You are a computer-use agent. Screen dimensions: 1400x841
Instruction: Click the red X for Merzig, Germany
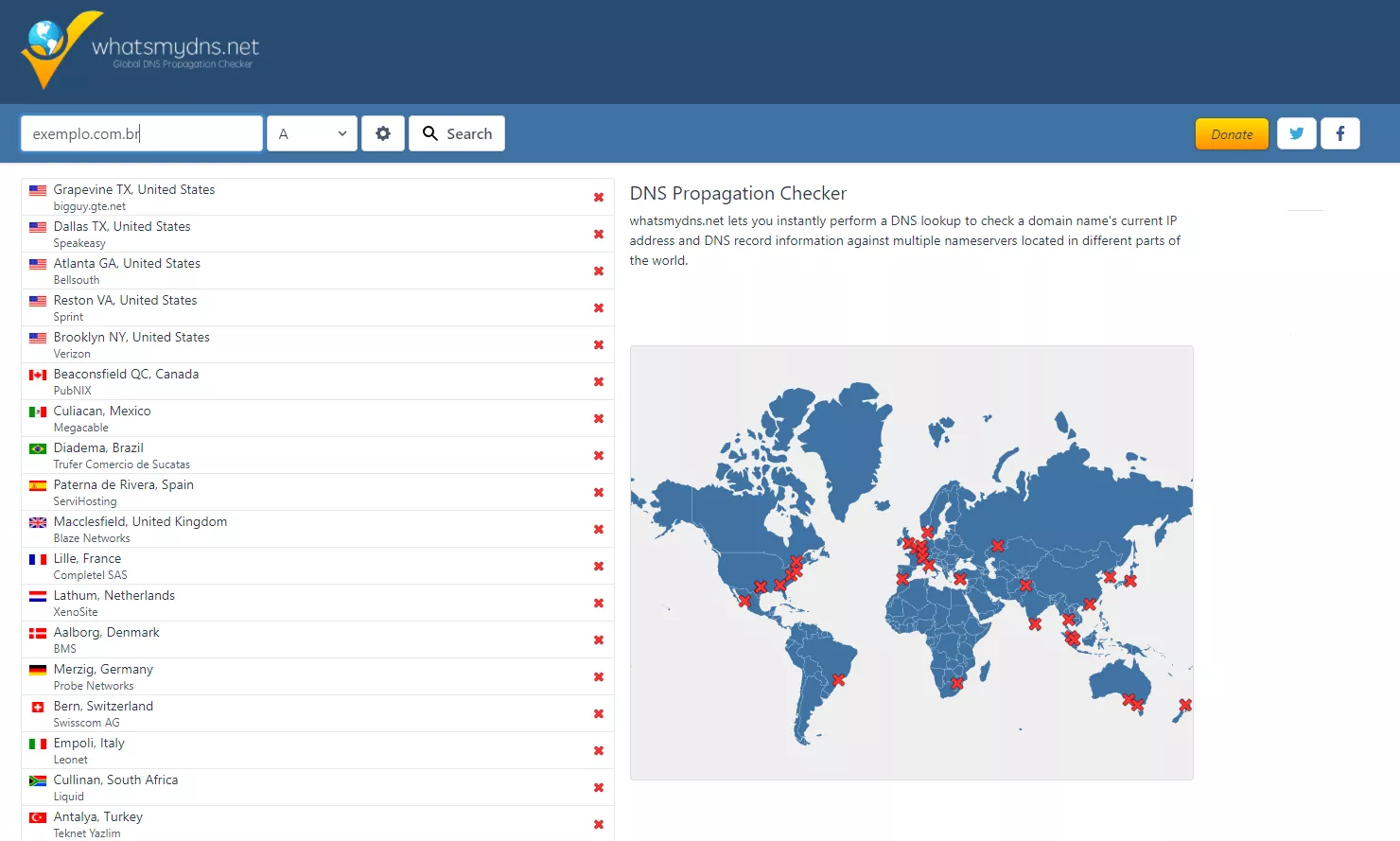(x=599, y=676)
